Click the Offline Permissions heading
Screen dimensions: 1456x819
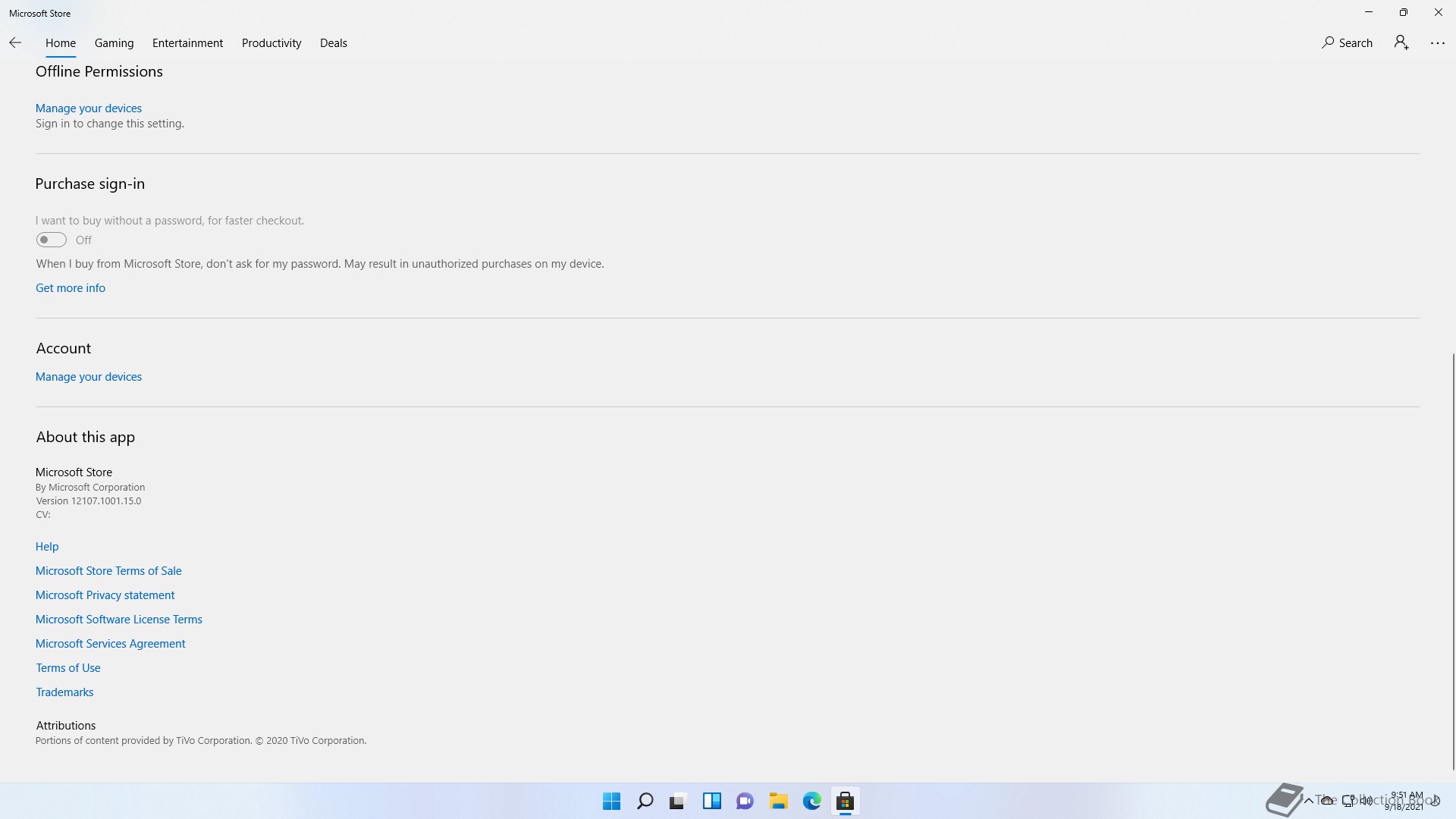pos(99,71)
